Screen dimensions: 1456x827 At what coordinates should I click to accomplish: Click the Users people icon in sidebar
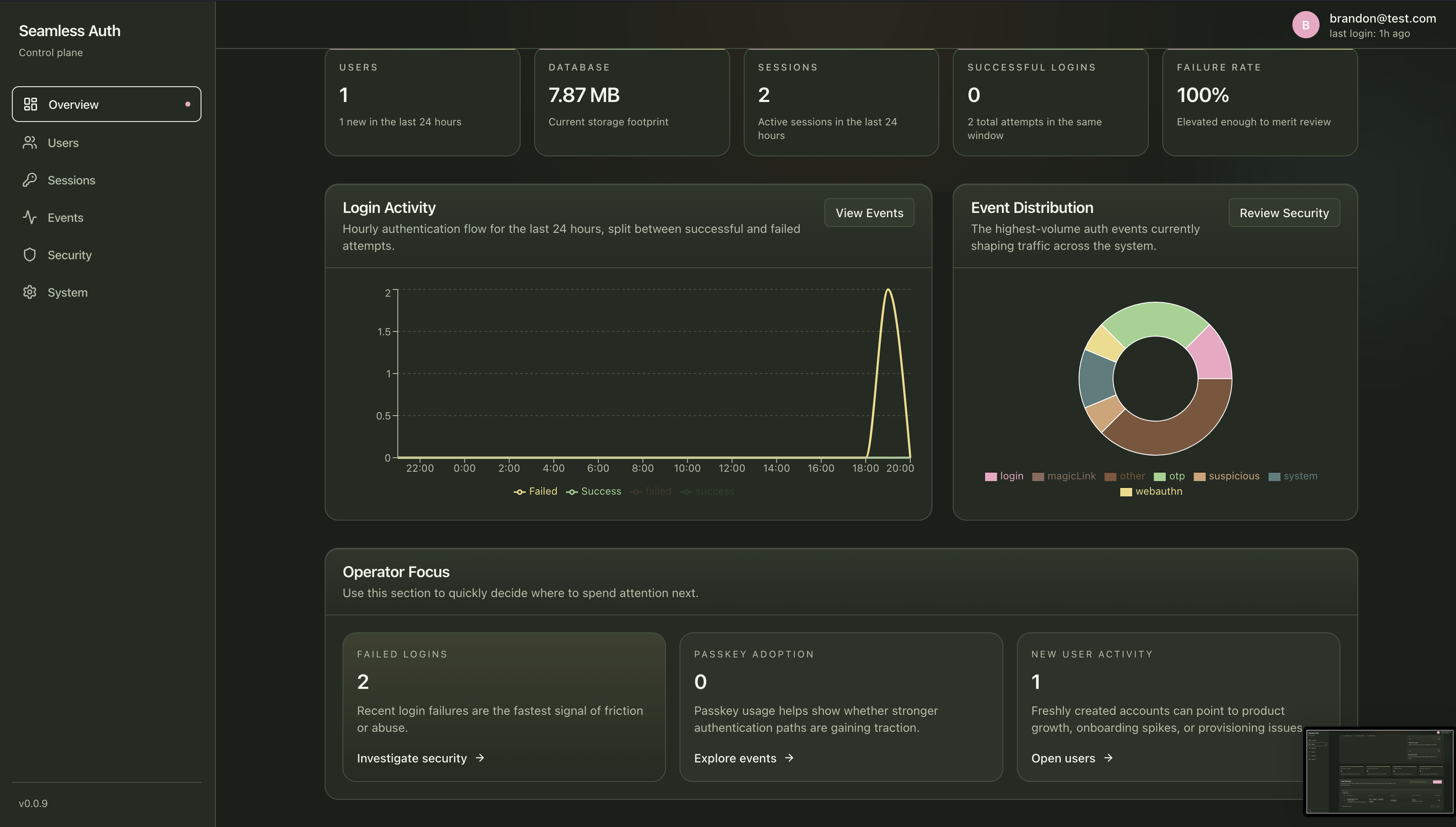pos(29,142)
